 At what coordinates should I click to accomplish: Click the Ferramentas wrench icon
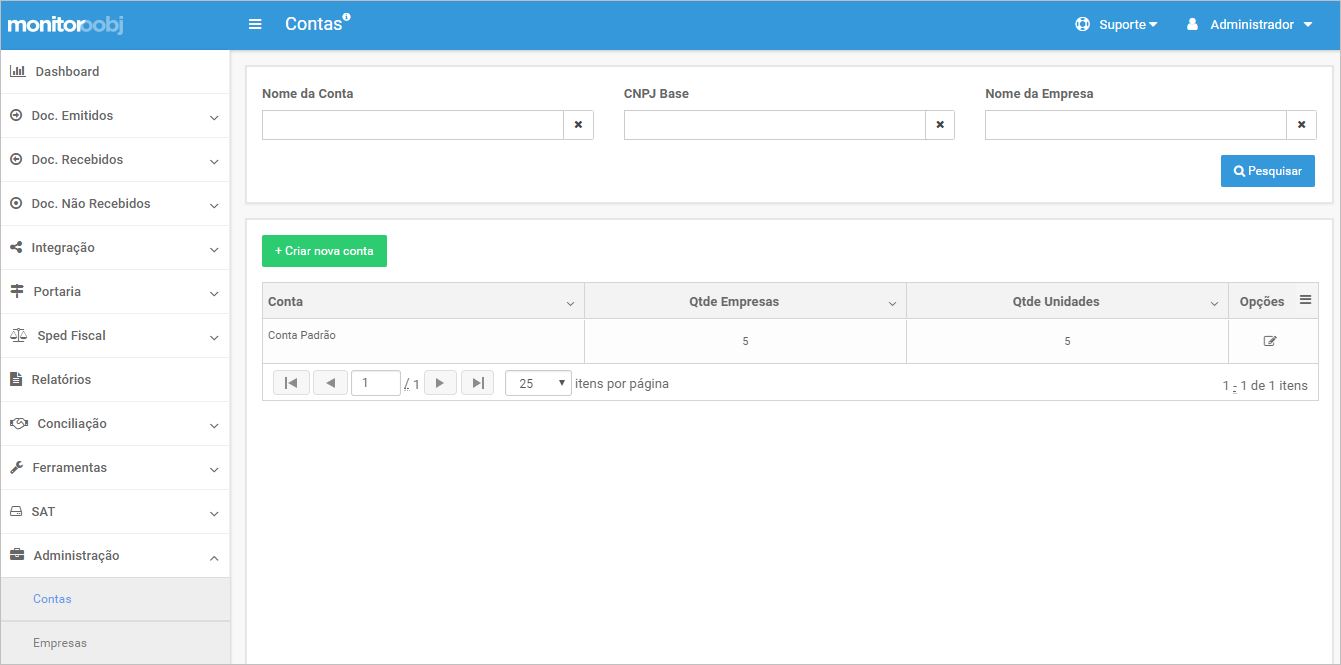point(16,467)
